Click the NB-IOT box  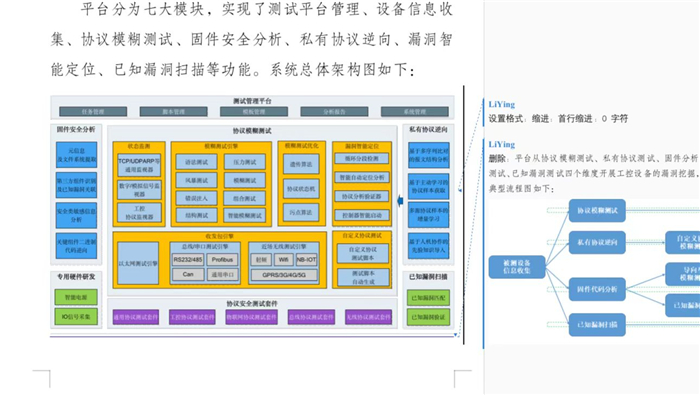[307, 260]
